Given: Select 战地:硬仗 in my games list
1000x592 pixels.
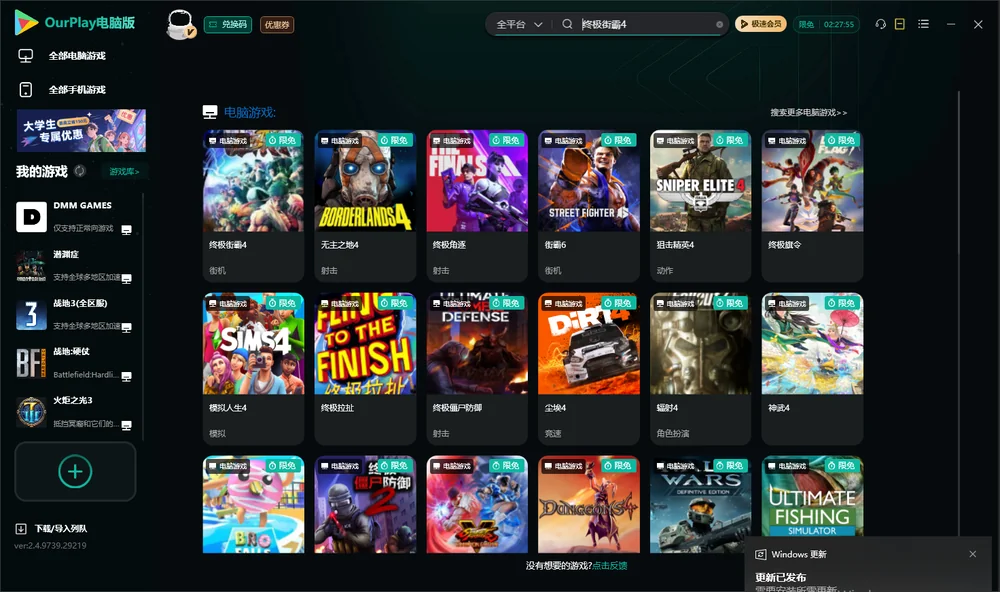Looking at the screenshot, I should click(x=75, y=363).
